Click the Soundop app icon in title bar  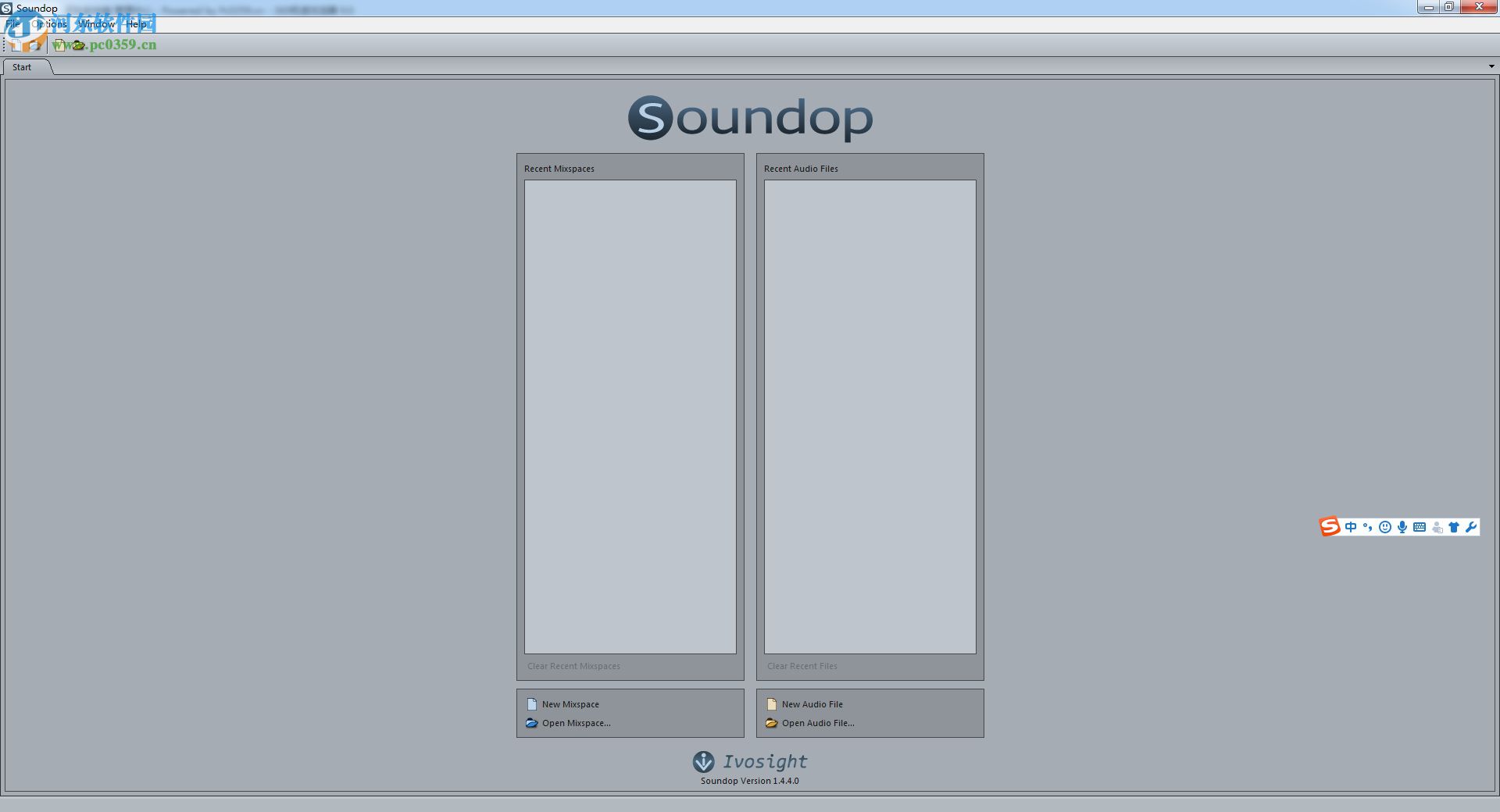(x=7, y=8)
